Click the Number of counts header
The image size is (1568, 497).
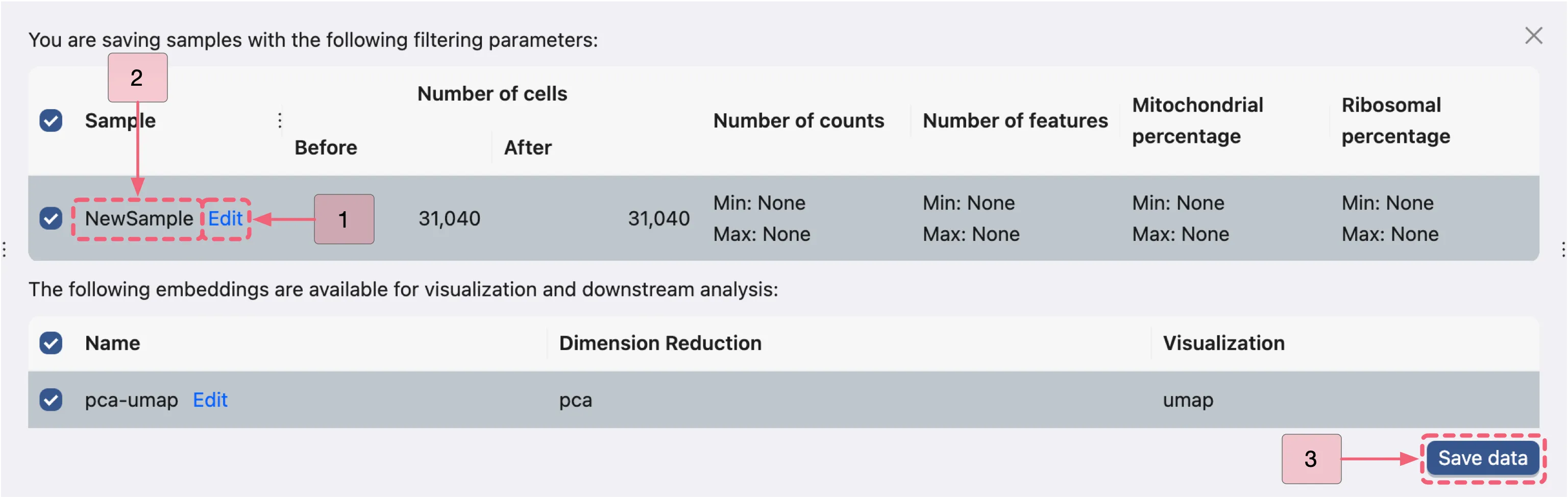pyautogui.click(x=798, y=120)
